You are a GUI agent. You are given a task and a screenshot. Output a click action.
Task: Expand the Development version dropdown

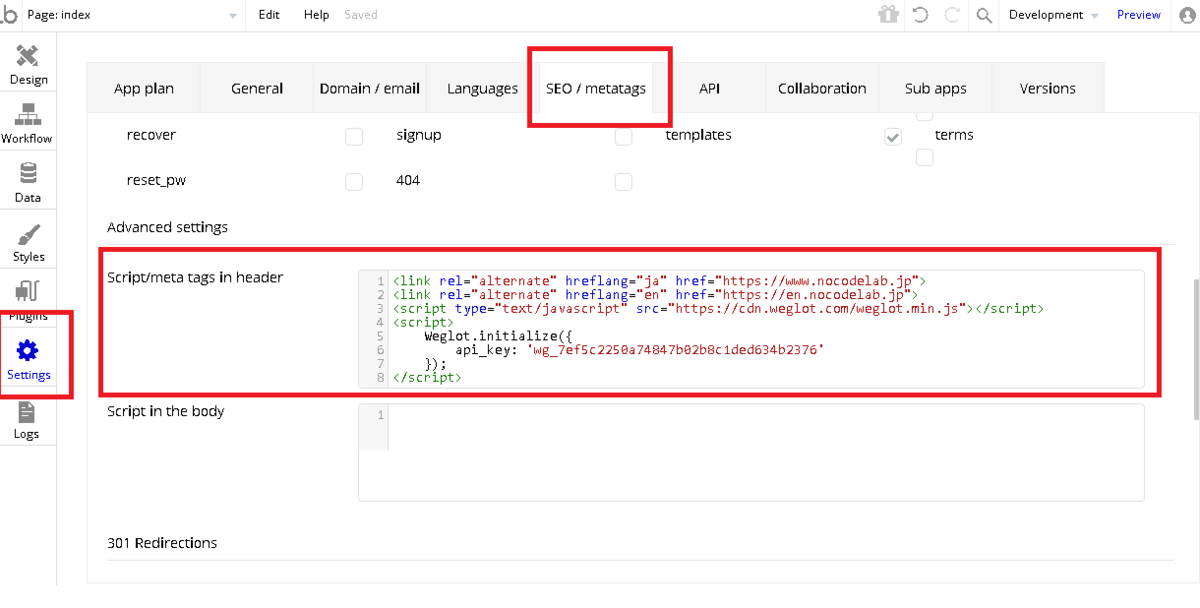coord(1054,15)
